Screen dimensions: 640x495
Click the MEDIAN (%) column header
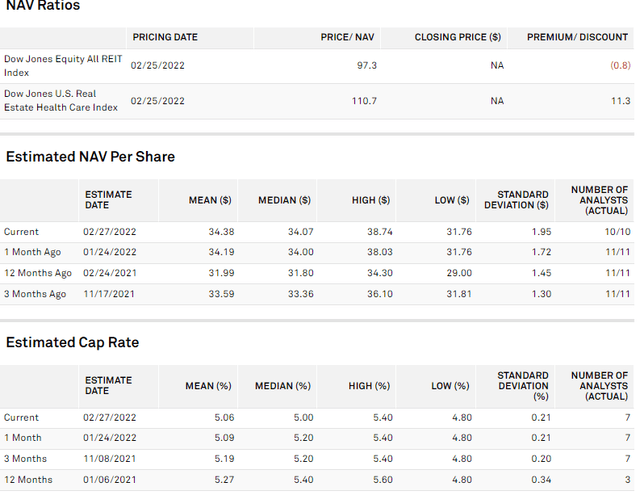click(282, 386)
